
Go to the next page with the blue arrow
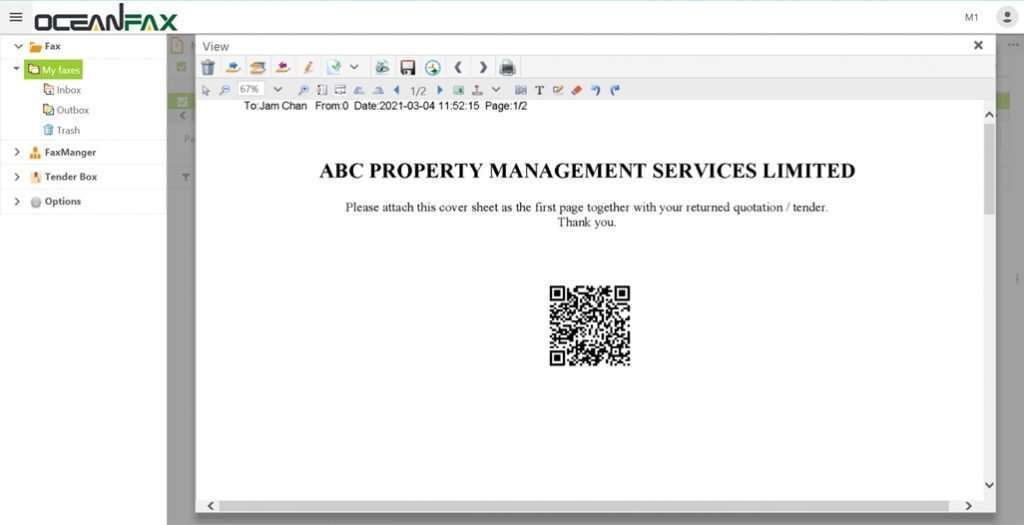(x=440, y=90)
